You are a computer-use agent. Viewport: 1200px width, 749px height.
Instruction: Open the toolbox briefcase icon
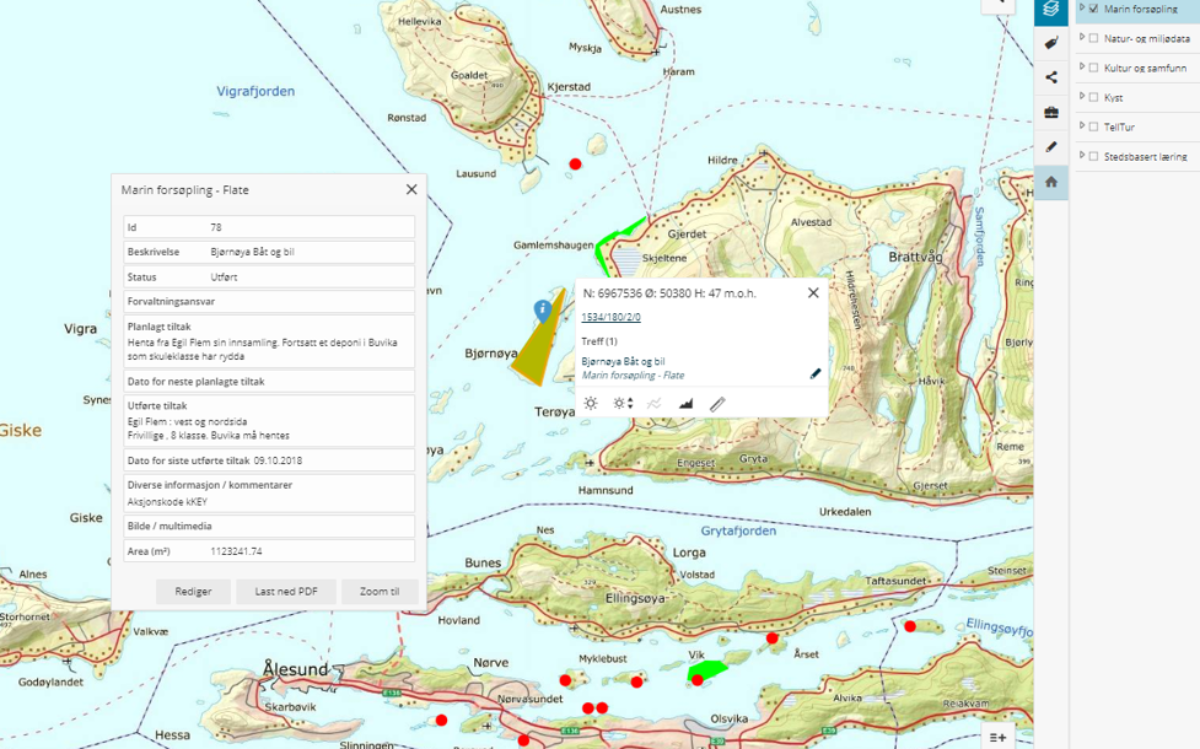pos(1050,113)
